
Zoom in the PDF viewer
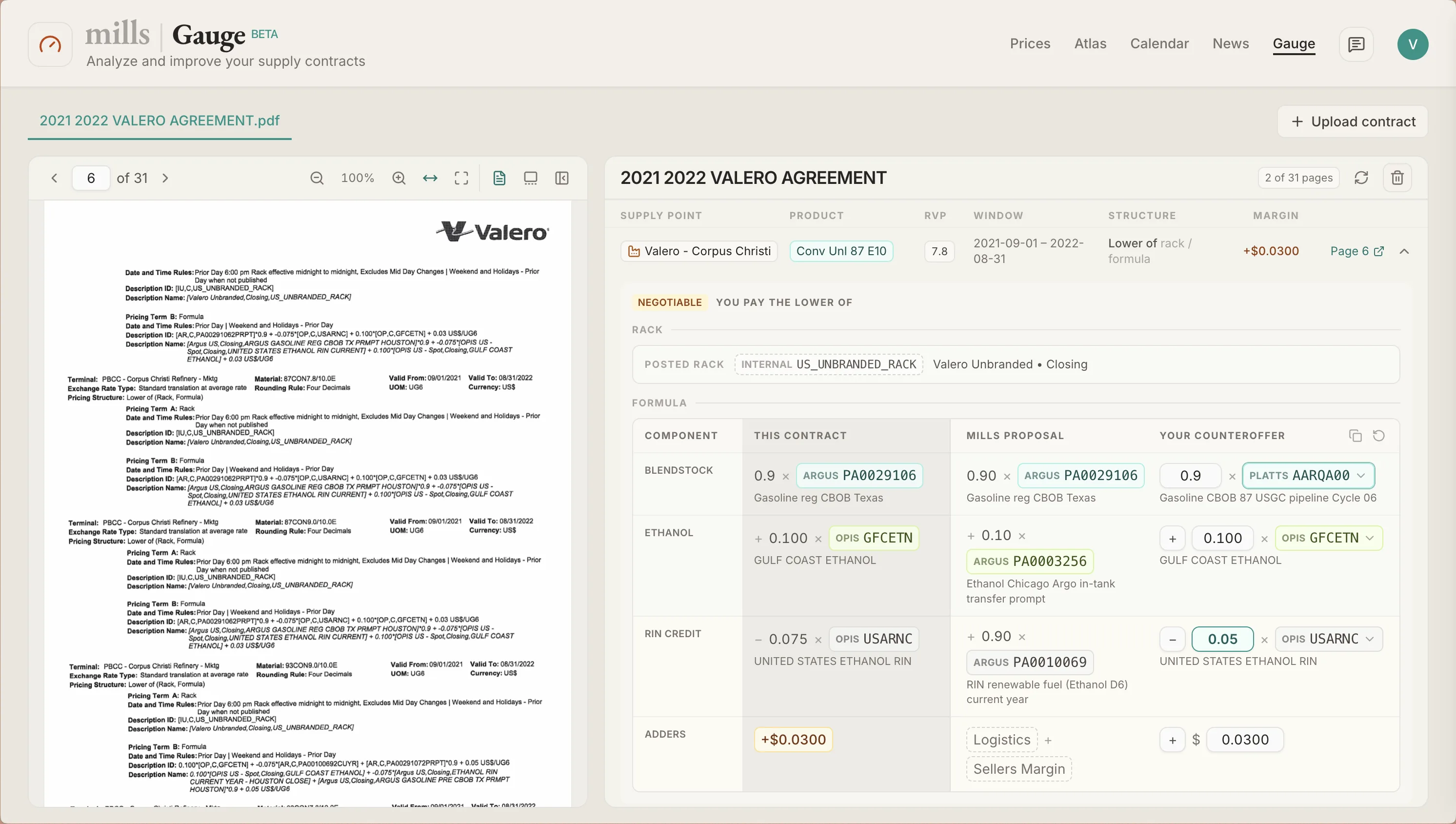click(x=399, y=178)
